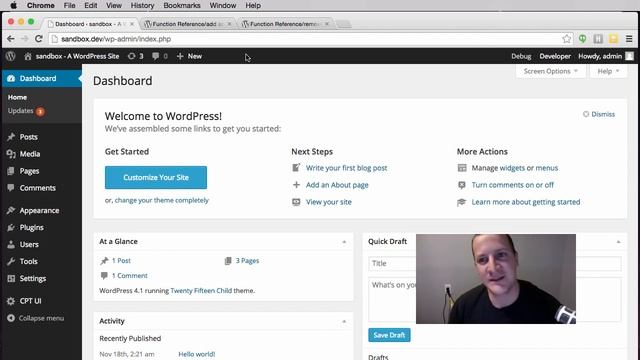Switch to Function Reference/add browser tab
Screen dimensions: 640x360
(x=188, y=24)
